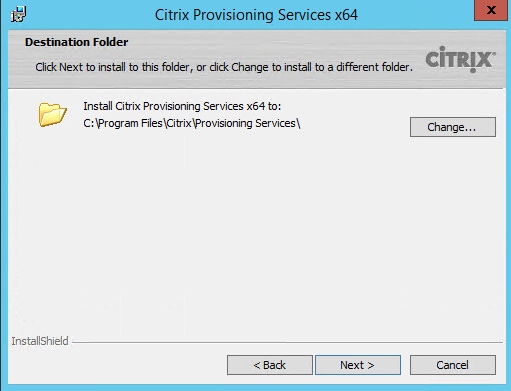This screenshot has height=391, width=511.
Task: Go to previous step with Back
Action: click(270, 365)
